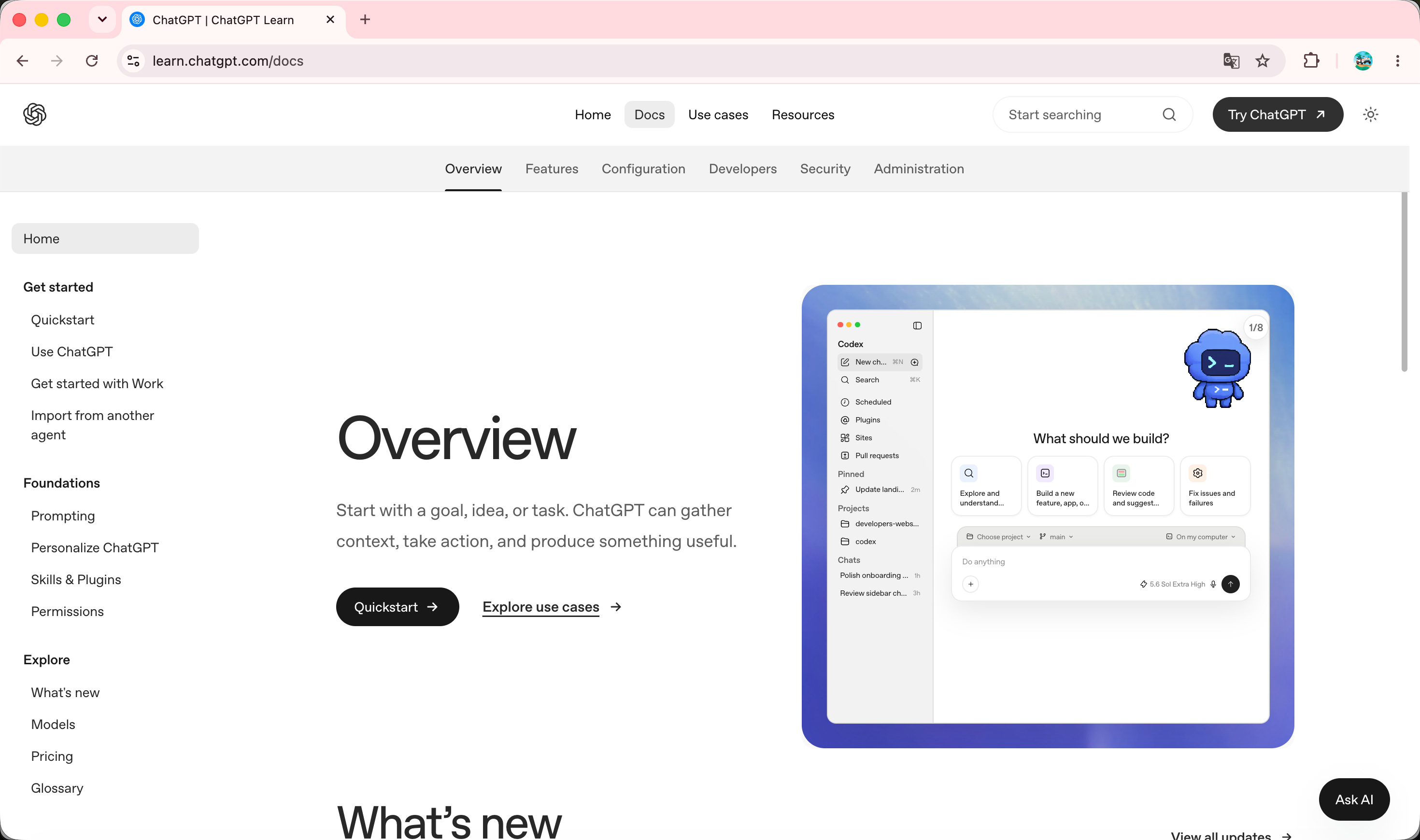This screenshot has width=1420, height=840.
Task: Select Home in the docs sidebar
Action: [x=105, y=239]
